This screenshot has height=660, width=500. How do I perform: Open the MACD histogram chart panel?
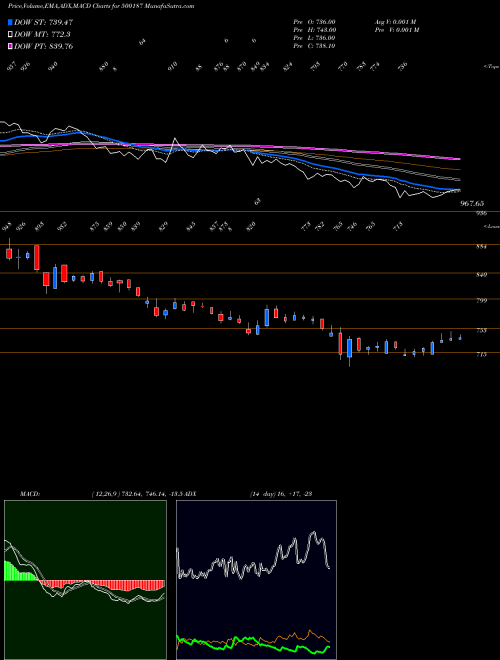pos(85,580)
